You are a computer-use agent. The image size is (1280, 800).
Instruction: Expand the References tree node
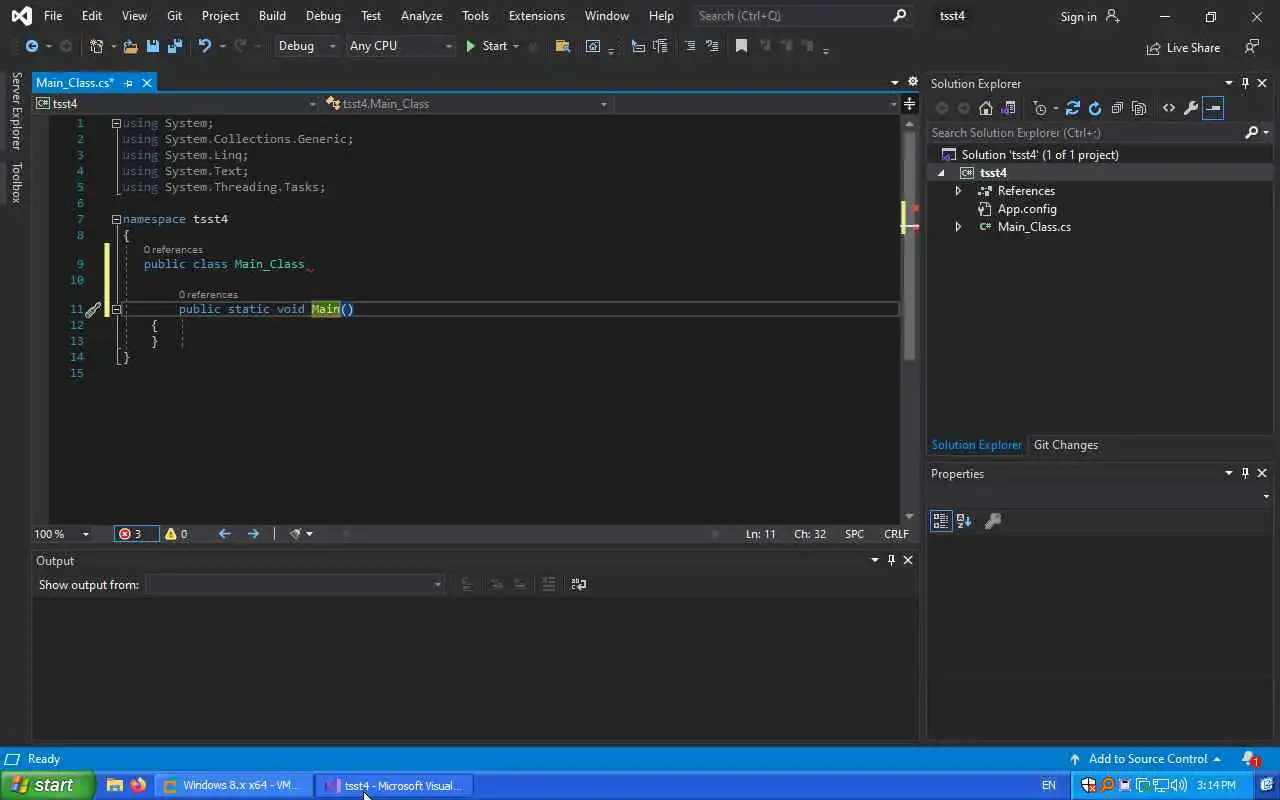pyautogui.click(x=958, y=191)
